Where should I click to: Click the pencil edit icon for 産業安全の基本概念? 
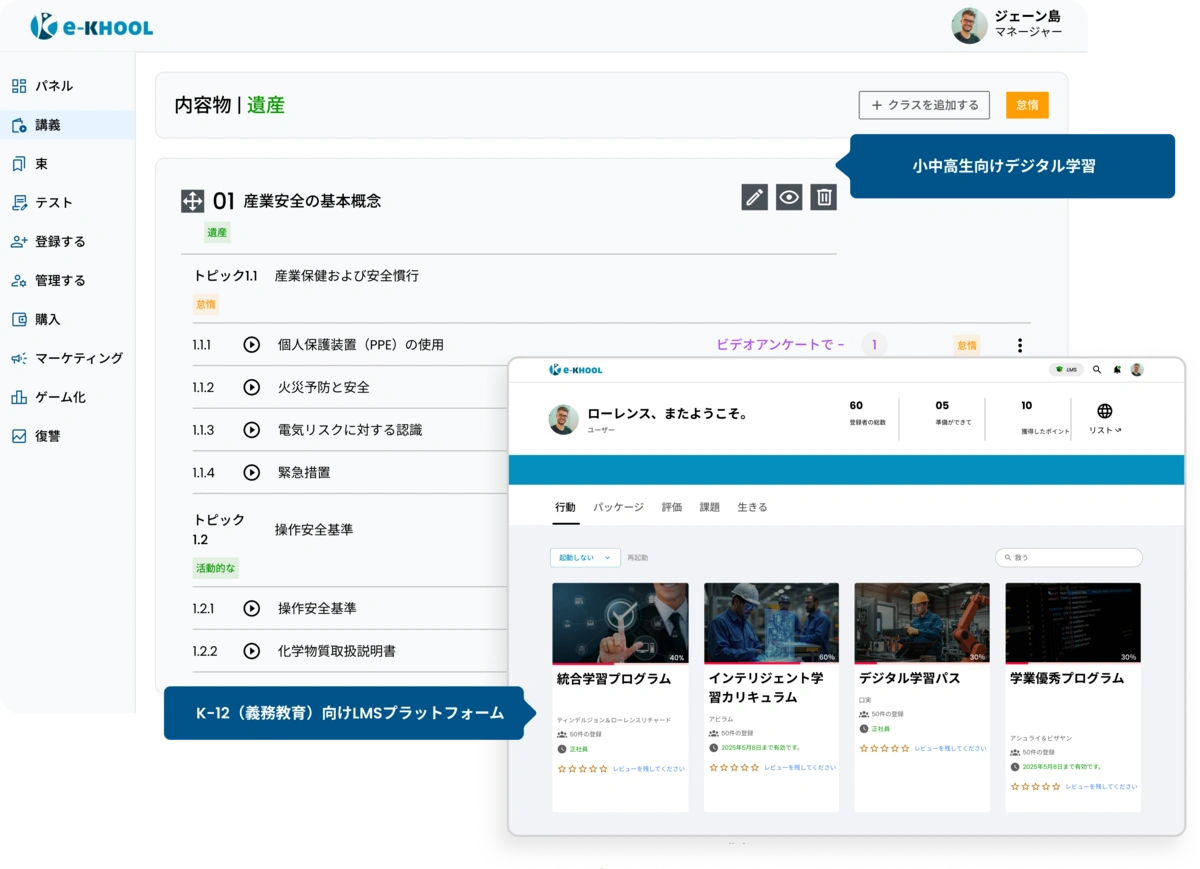pos(755,197)
